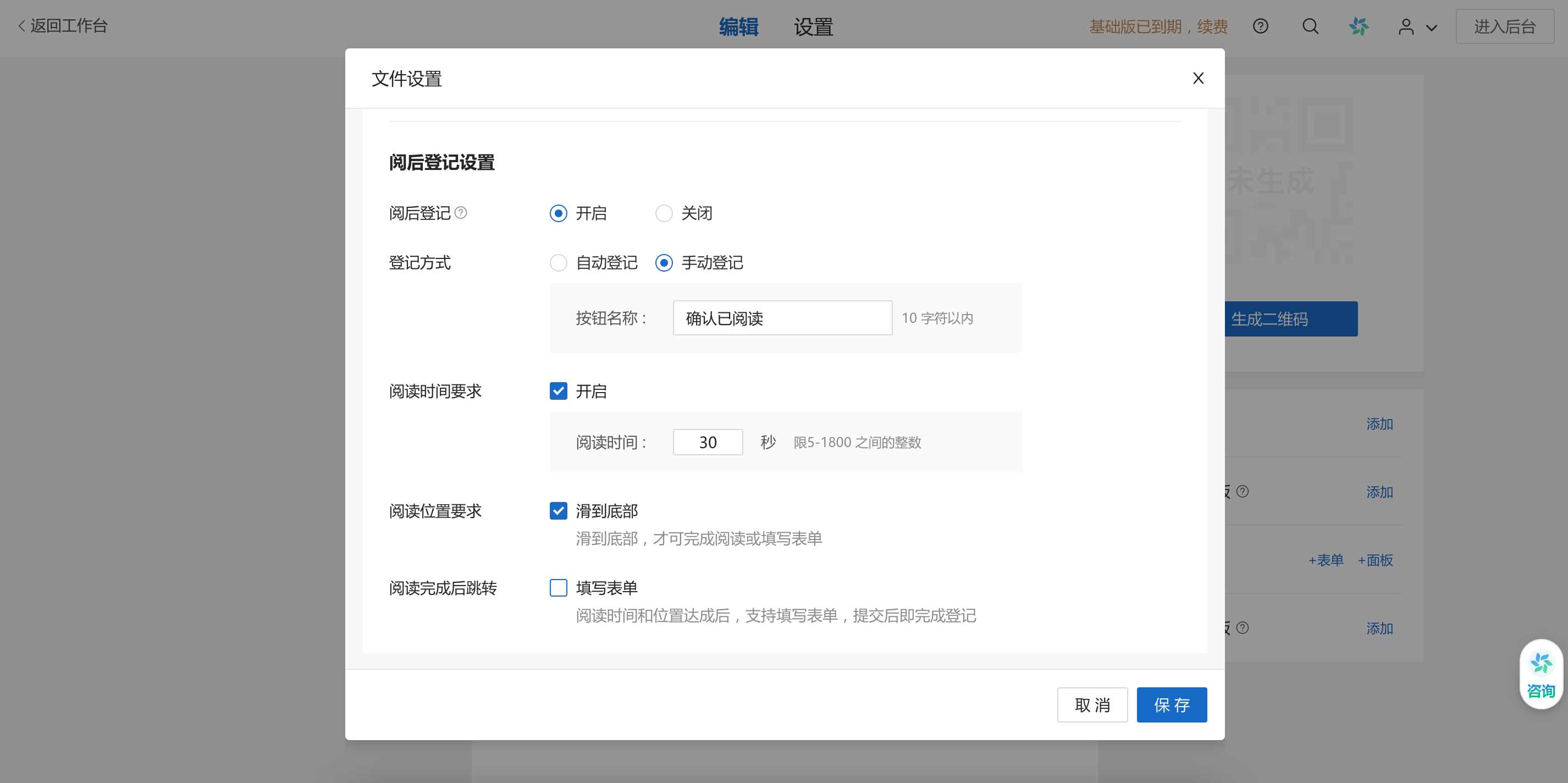1568x783 pixels.
Task: Click the 限5-1800 之间的整数 hint text
Action: click(857, 442)
